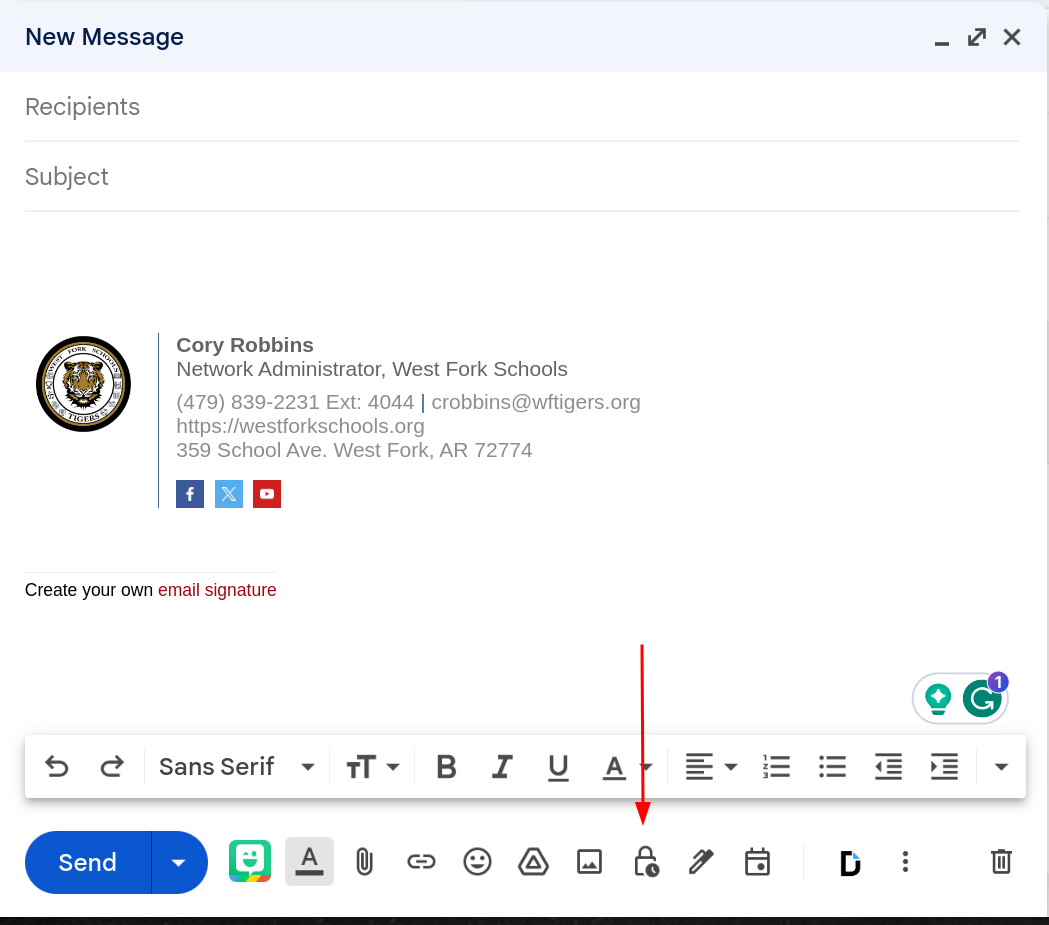Image resolution: width=1049 pixels, height=925 pixels.
Task: Toggle bold formatting
Action: [446, 766]
